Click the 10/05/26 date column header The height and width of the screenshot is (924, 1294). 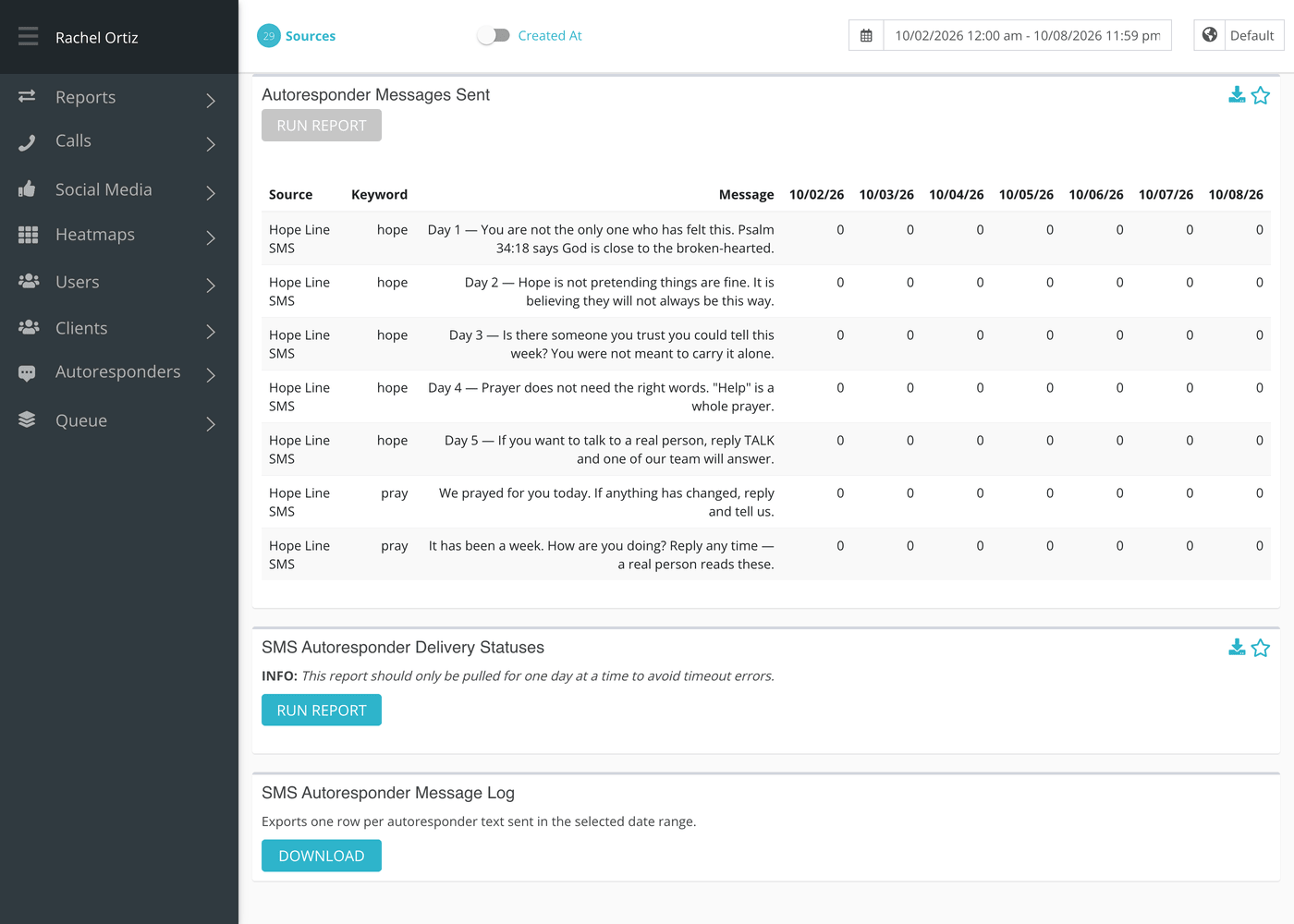(x=1026, y=195)
